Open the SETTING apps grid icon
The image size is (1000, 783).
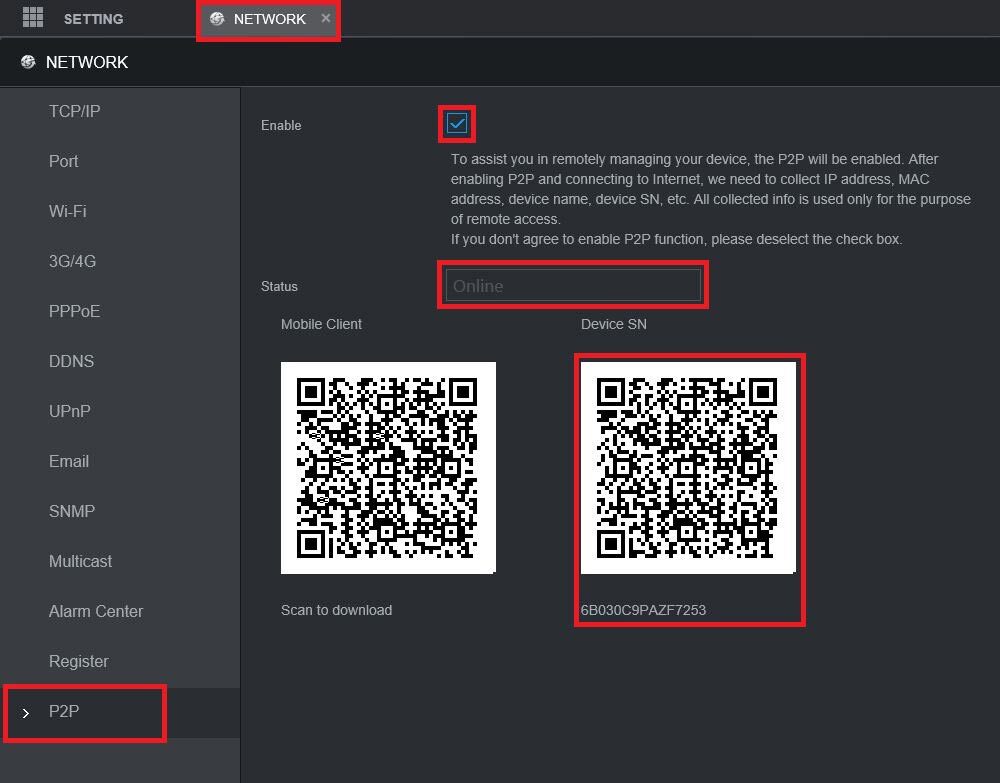click(33, 17)
